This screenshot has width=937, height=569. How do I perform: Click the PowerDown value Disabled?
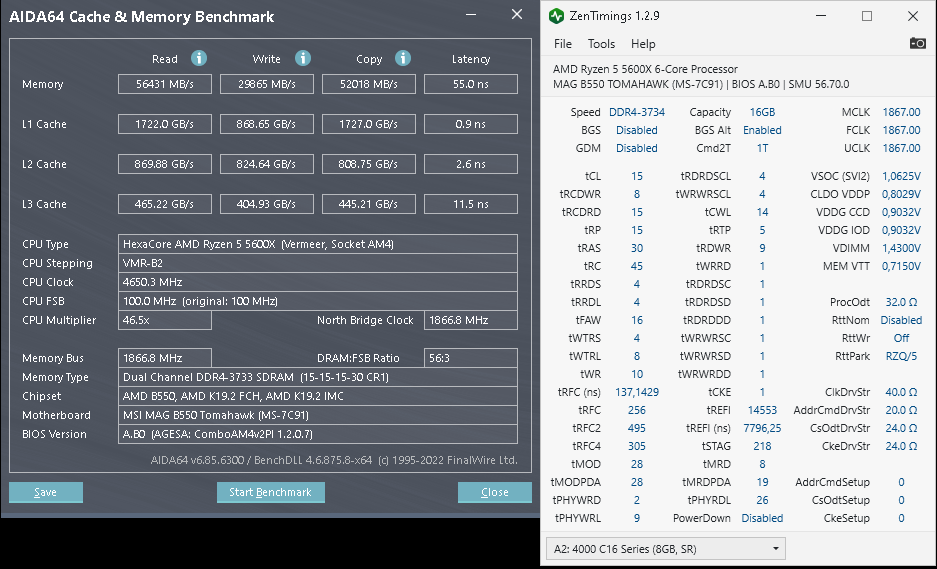coord(762,518)
